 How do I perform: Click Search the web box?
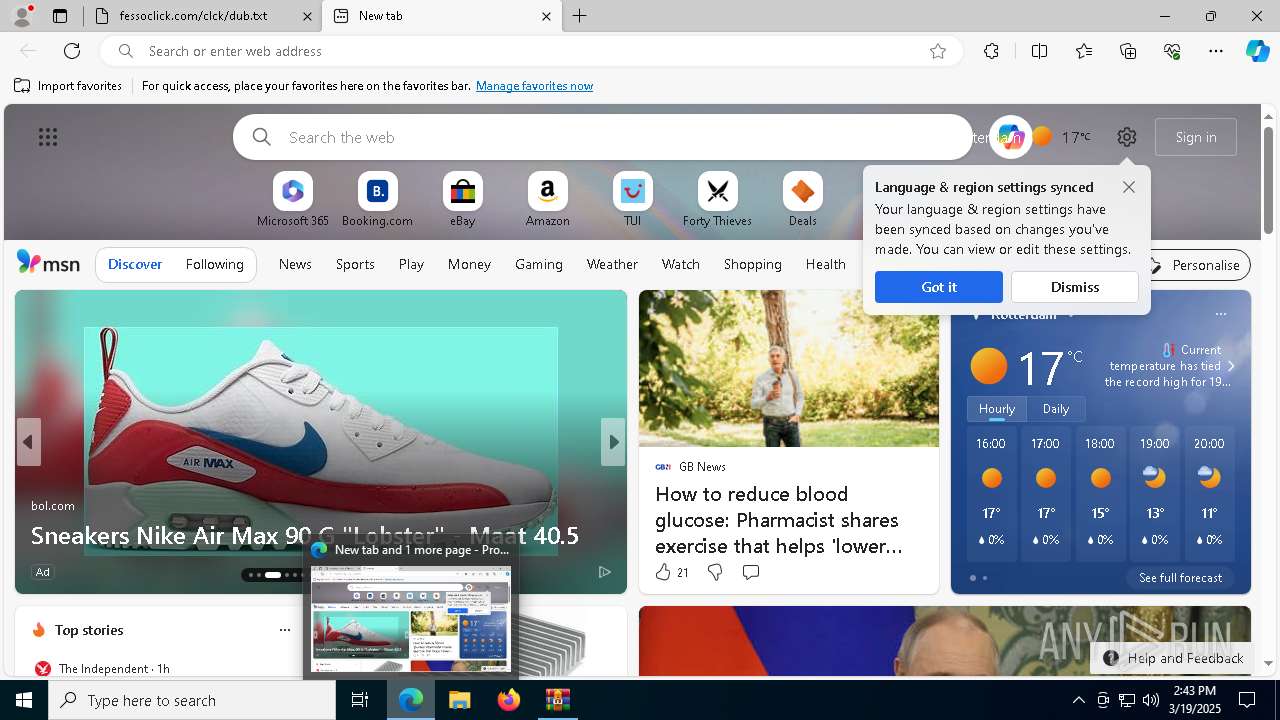pyautogui.click(x=603, y=137)
